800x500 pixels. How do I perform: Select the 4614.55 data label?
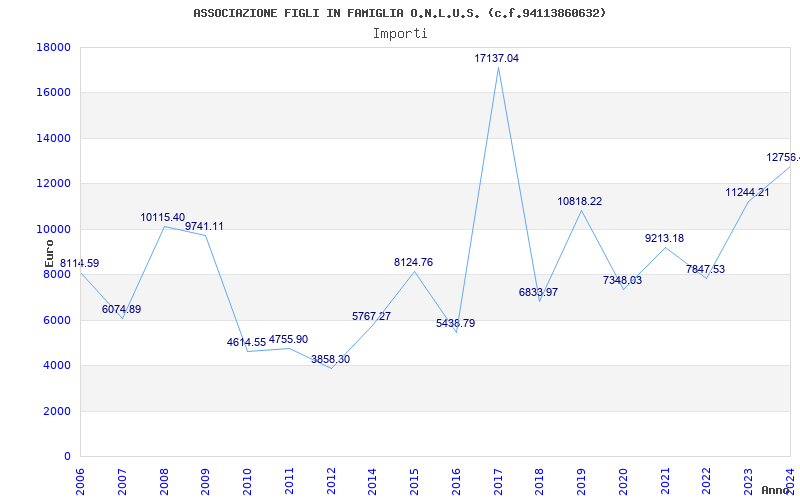click(x=246, y=342)
